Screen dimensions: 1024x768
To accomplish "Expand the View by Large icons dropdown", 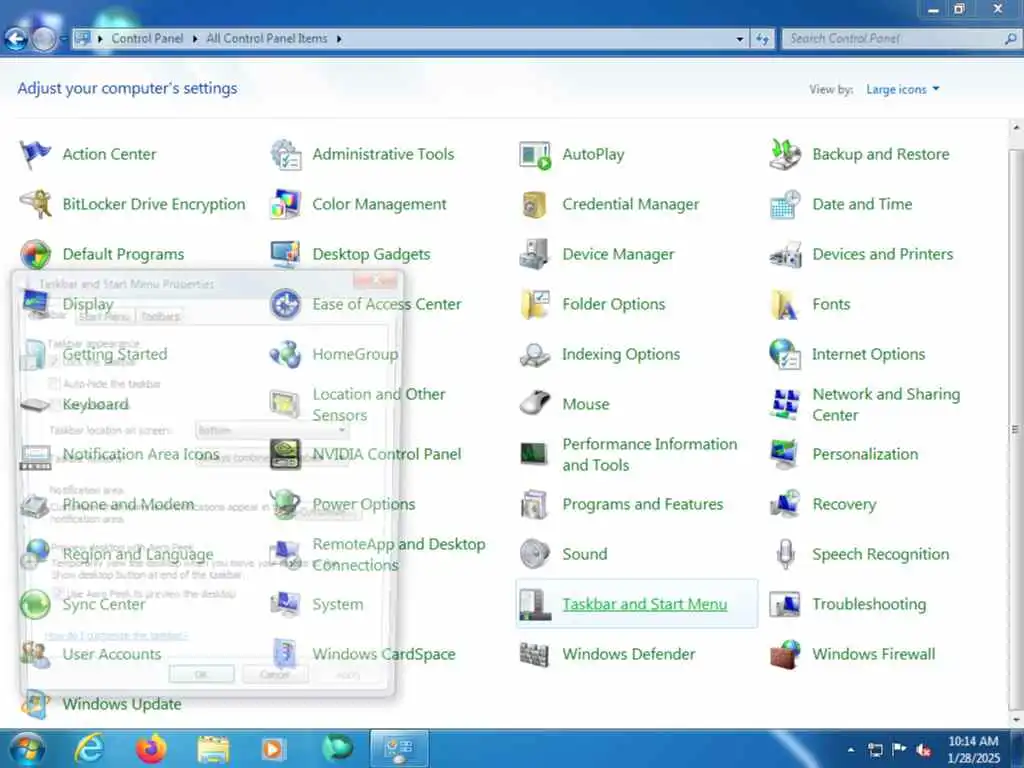I will coord(903,89).
